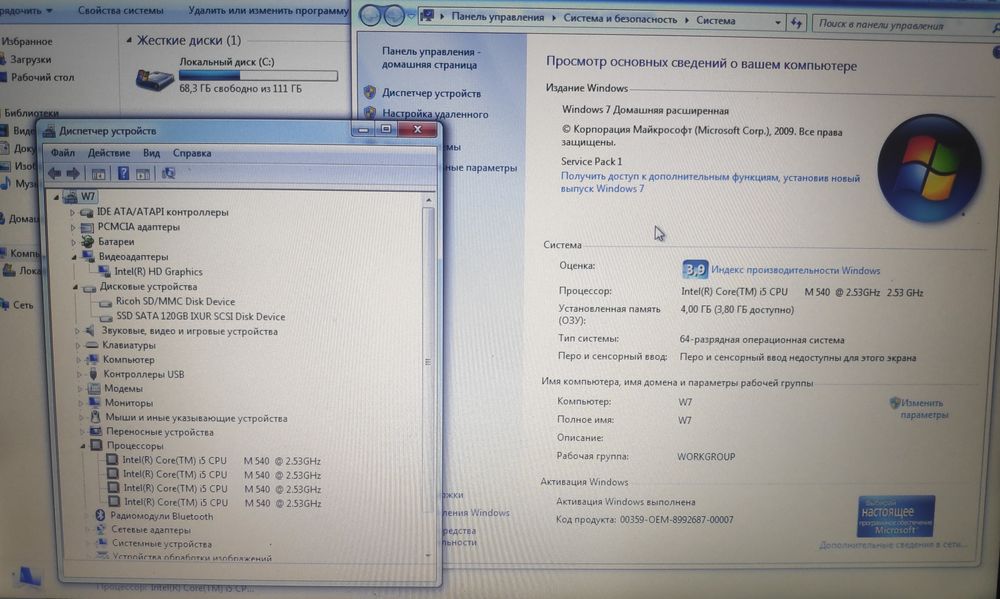Click the 3,9 performance score badge
Screen dimensions: 1000x599
(x=695, y=269)
